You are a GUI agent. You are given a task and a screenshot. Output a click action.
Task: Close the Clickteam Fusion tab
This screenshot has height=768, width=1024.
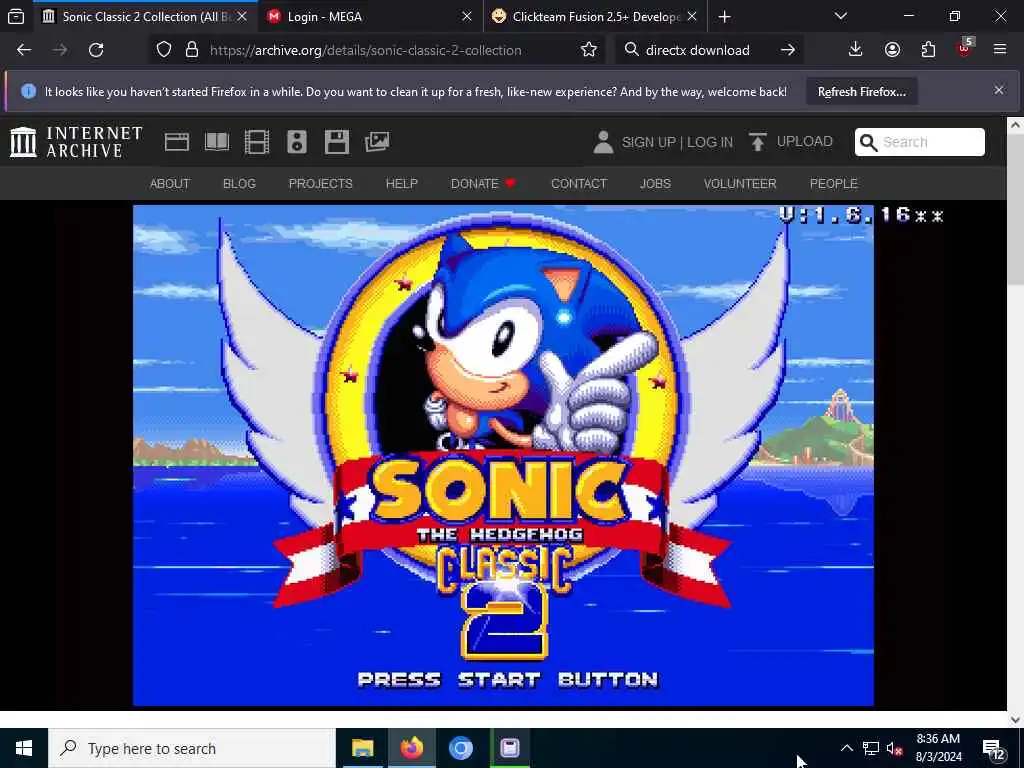pyautogui.click(x=692, y=16)
